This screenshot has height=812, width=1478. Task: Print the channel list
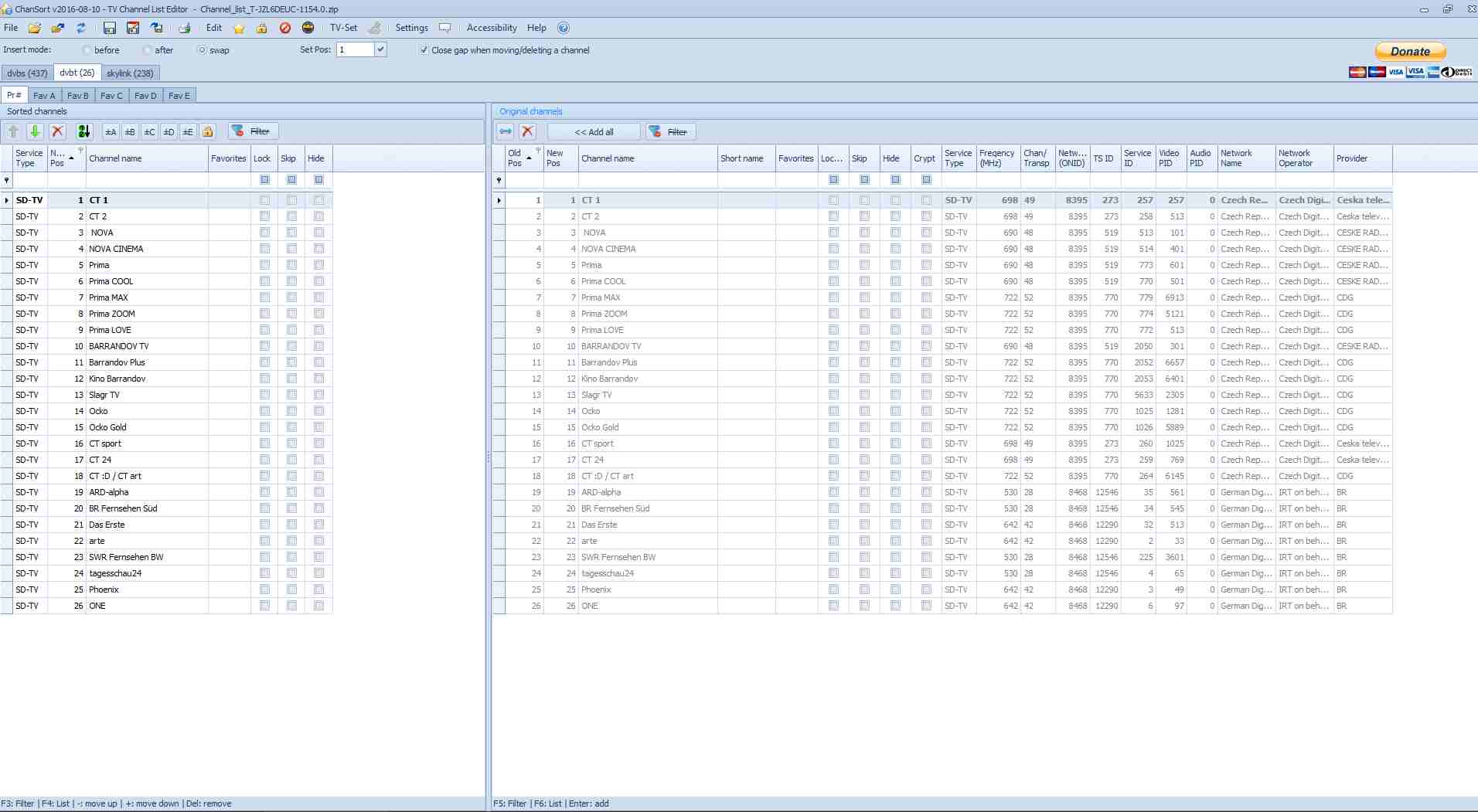click(x=184, y=28)
